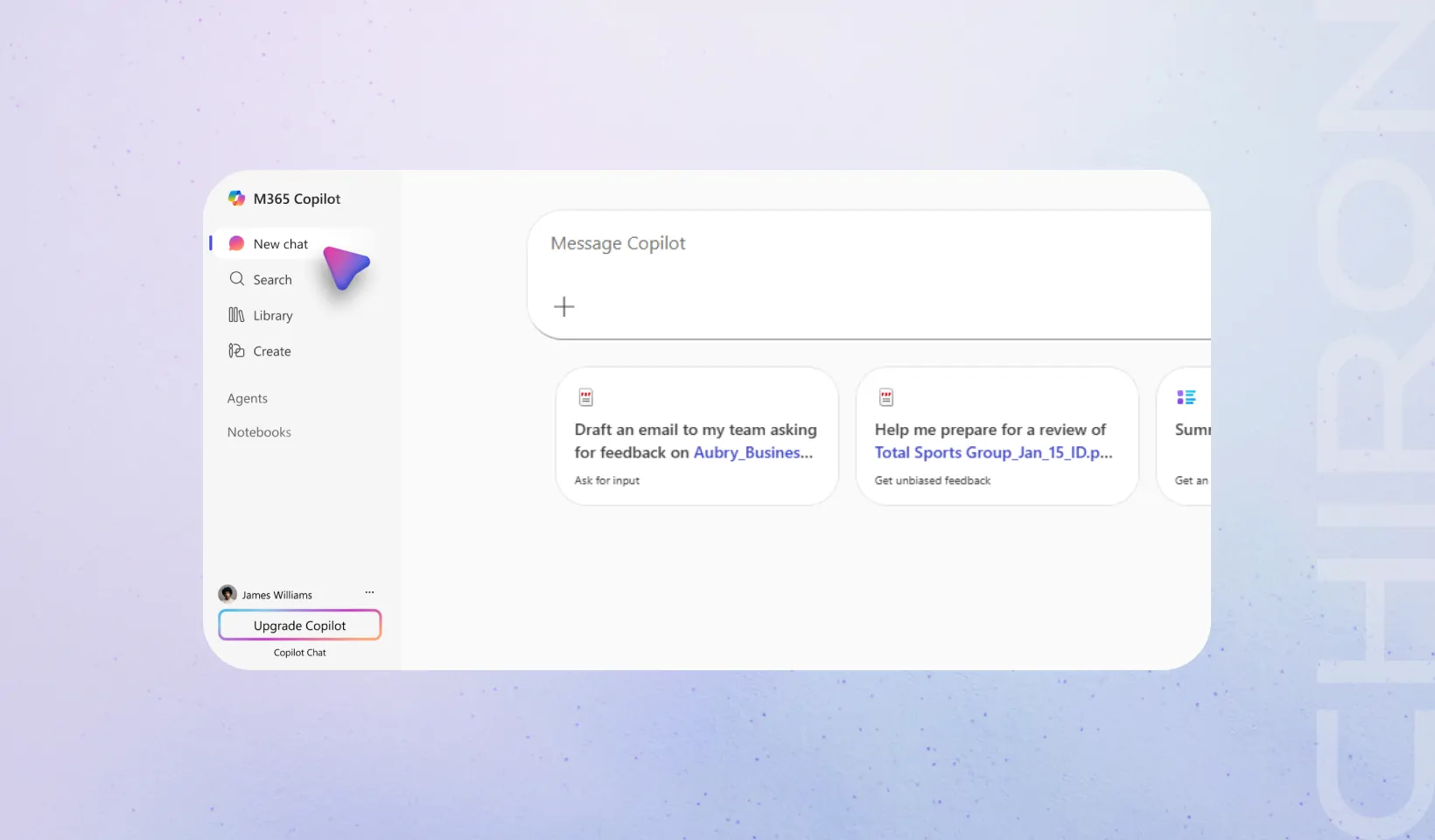Open the Total Sports Group_Jan_15 file link
1435x840 pixels.
993,452
